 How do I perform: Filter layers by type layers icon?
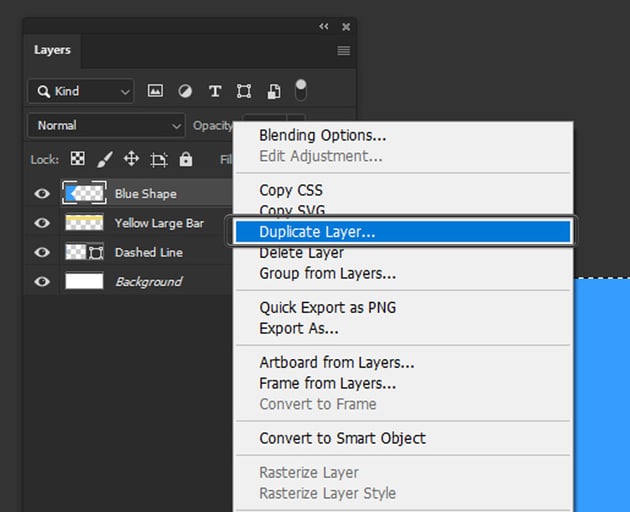(215, 91)
